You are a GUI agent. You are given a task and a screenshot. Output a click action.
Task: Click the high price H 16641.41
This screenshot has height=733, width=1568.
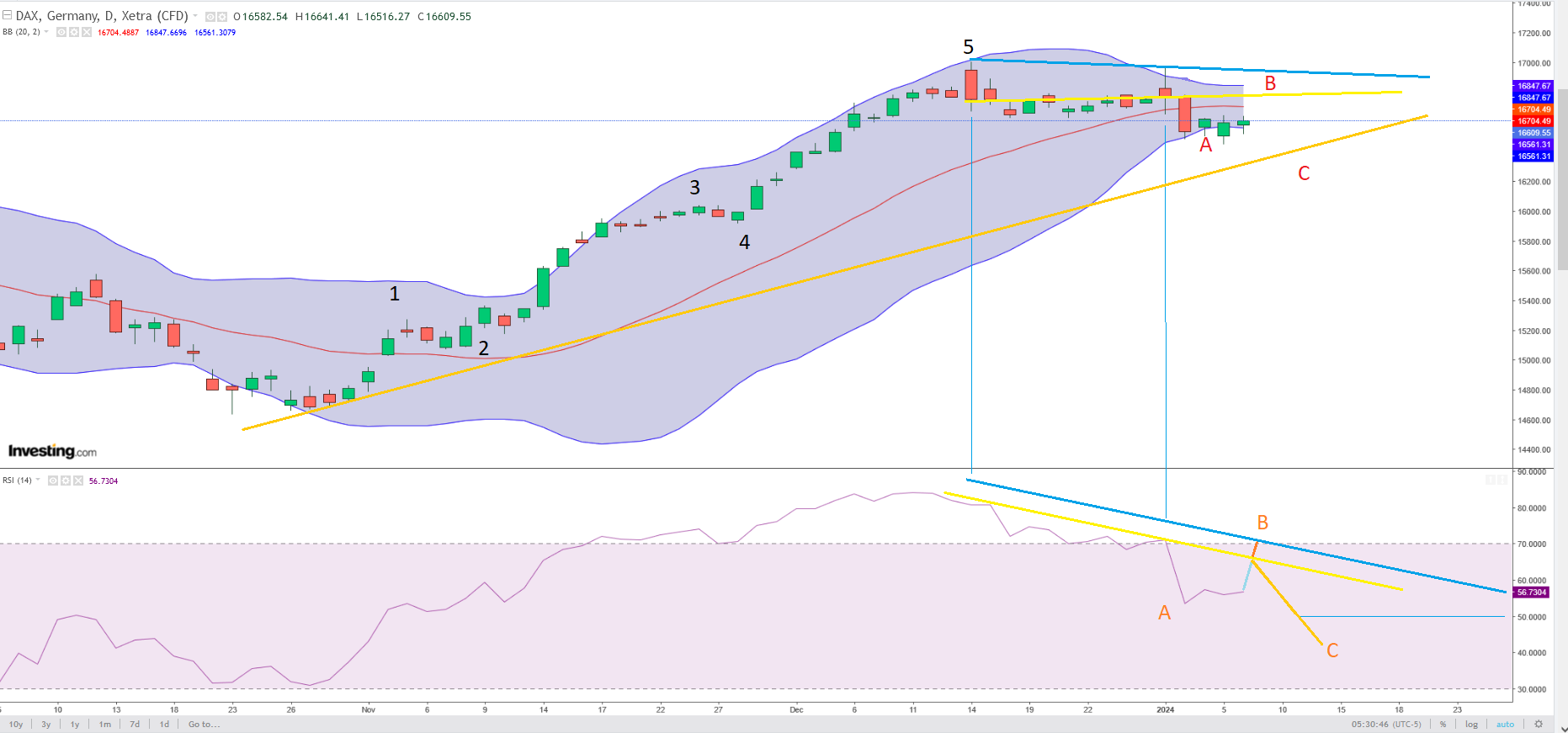tap(322, 17)
